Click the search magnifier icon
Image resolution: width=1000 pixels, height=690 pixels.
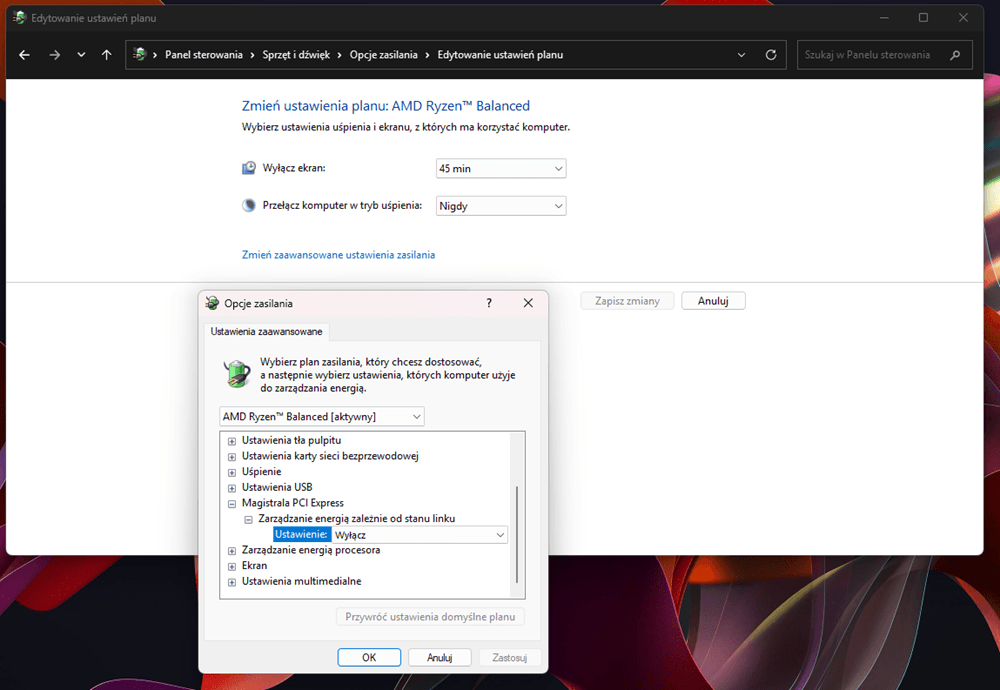click(955, 55)
